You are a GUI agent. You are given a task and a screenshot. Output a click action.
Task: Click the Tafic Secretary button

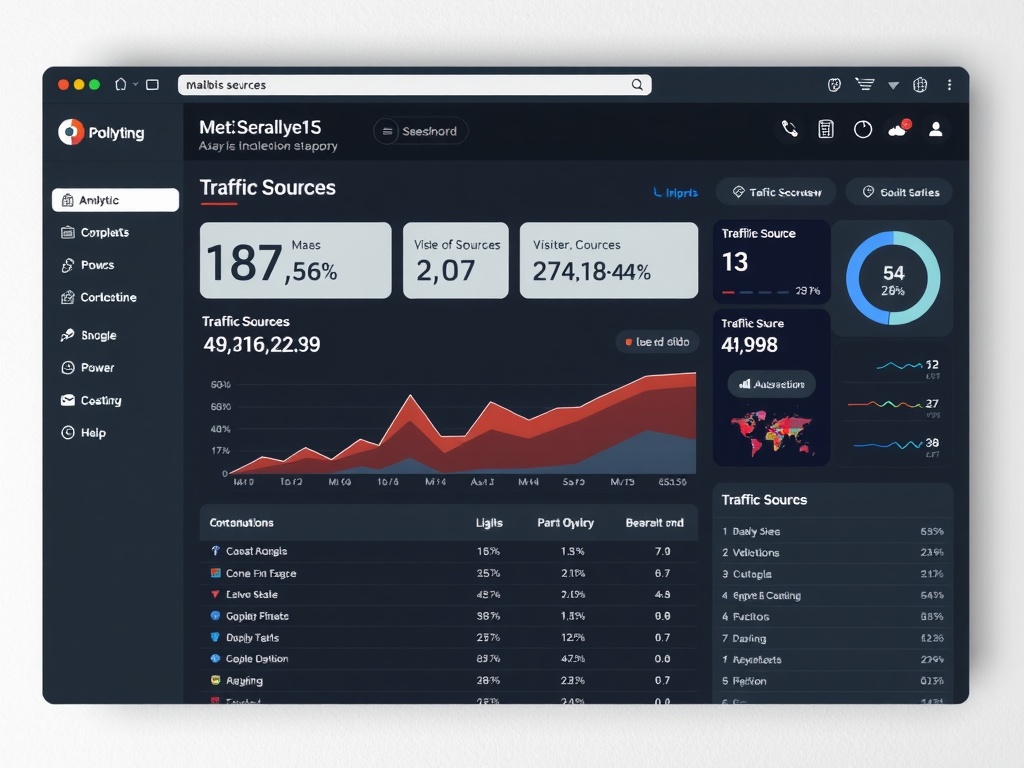click(x=777, y=192)
